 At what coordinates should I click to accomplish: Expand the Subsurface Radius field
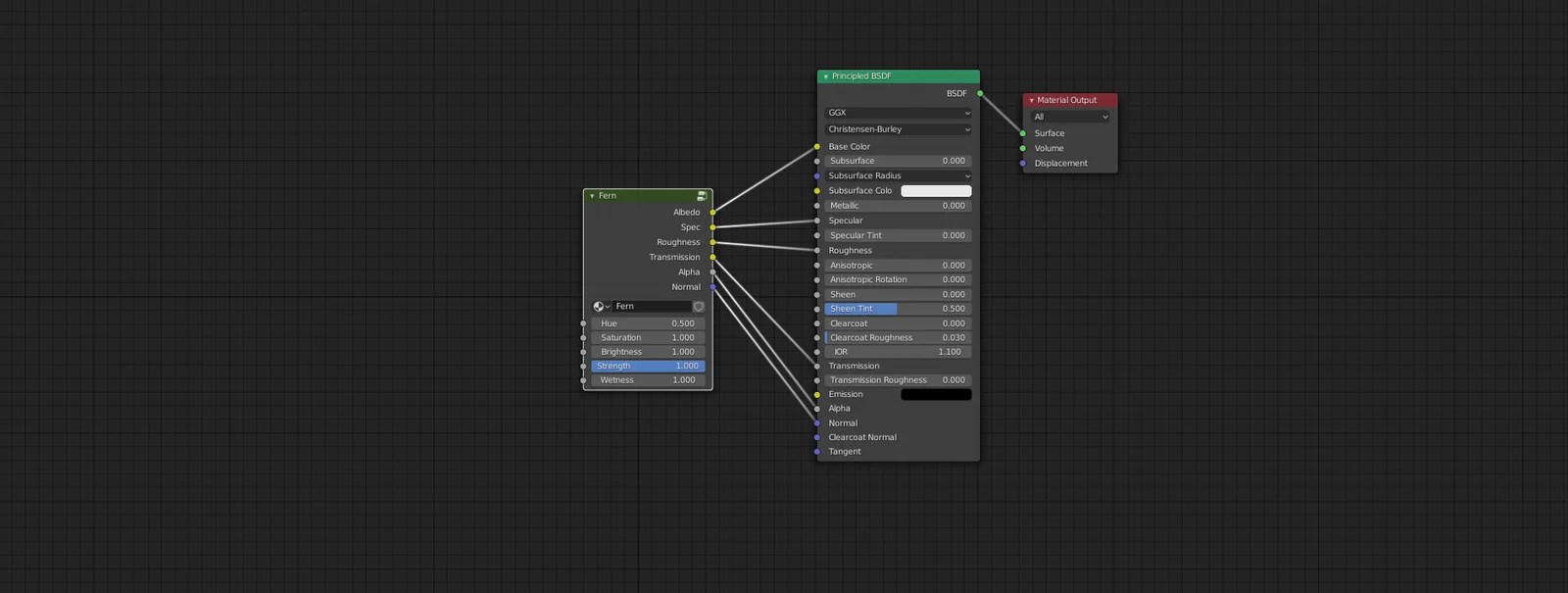pos(898,176)
